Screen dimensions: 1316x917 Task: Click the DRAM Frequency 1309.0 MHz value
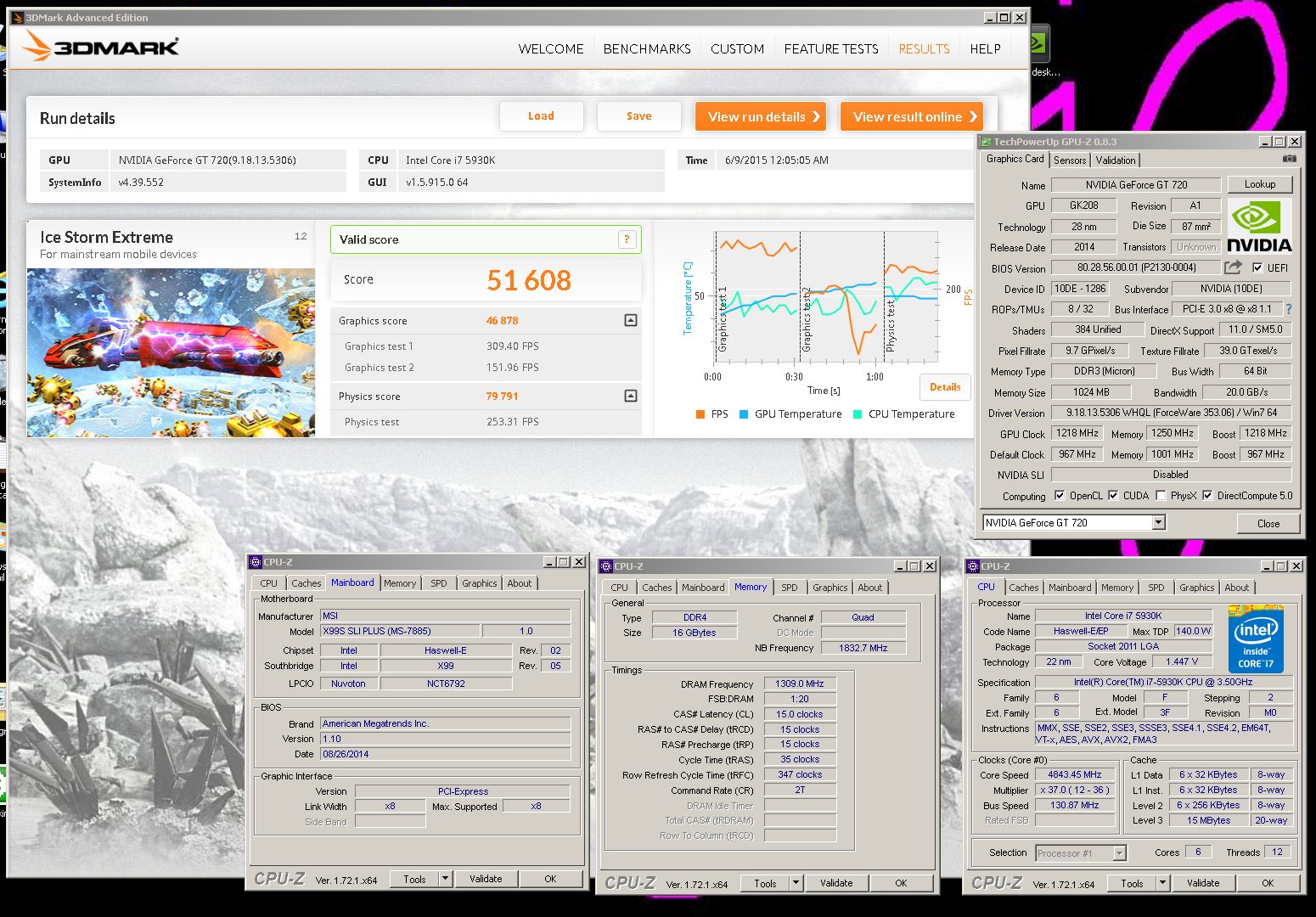point(801,684)
